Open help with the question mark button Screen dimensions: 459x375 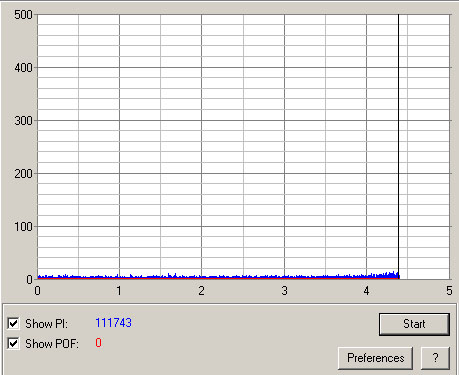coord(435,358)
